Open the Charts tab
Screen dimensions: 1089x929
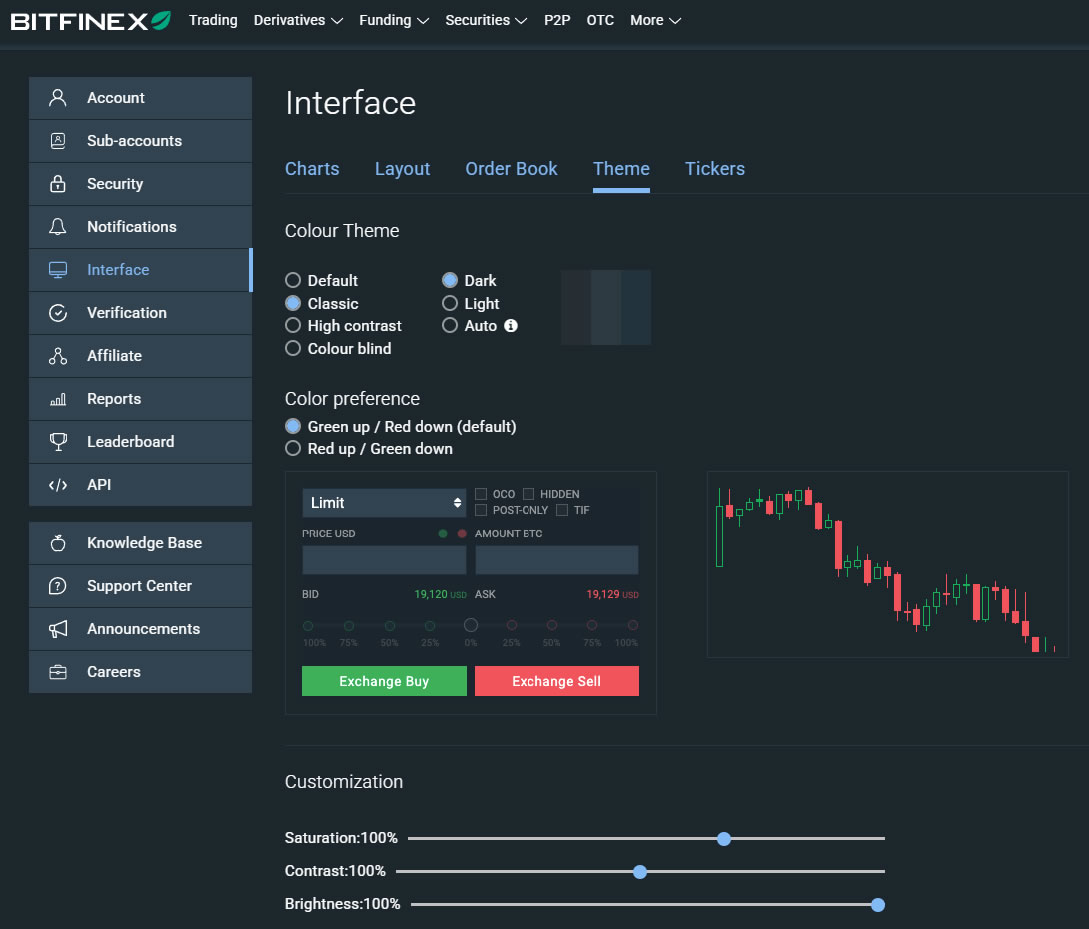click(x=312, y=169)
